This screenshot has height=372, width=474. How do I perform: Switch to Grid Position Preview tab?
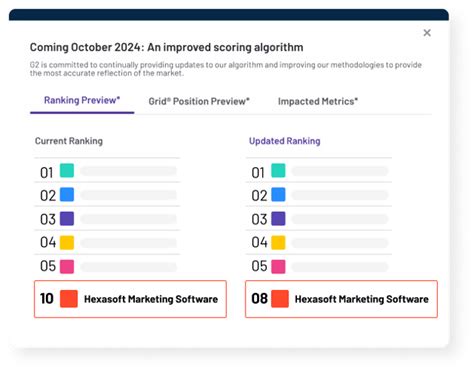[x=199, y=101]
